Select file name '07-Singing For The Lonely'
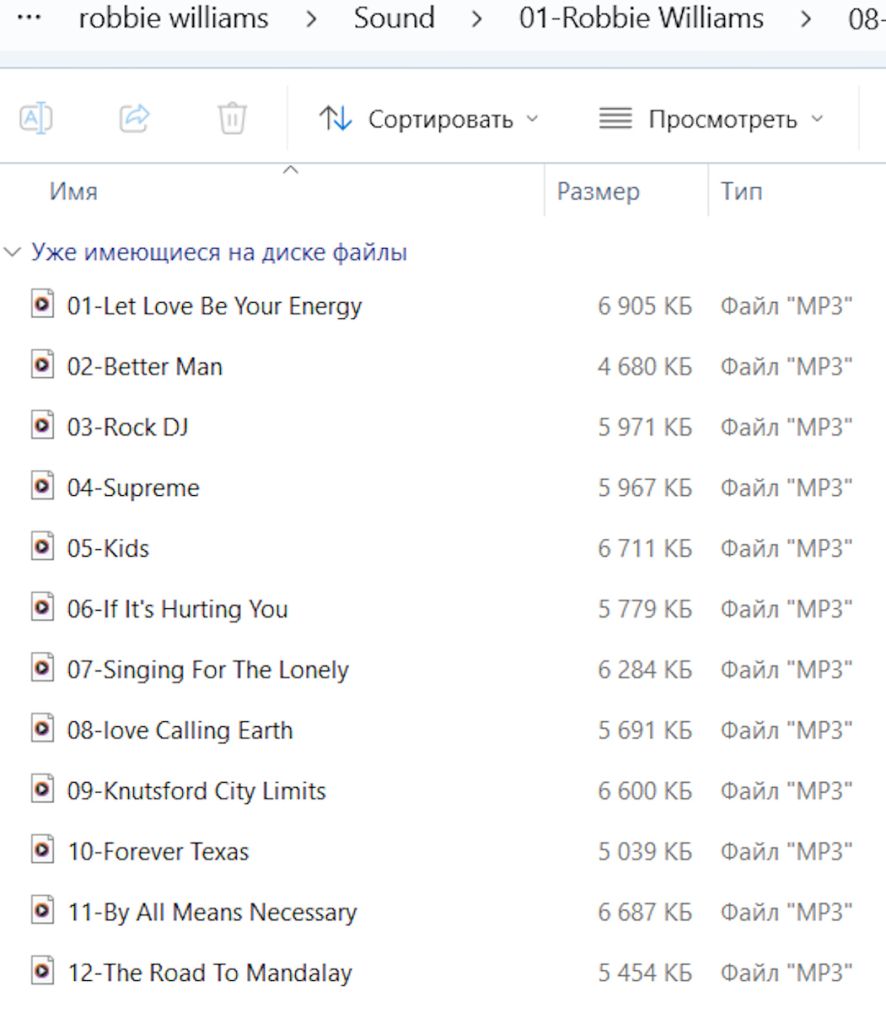 208,670
